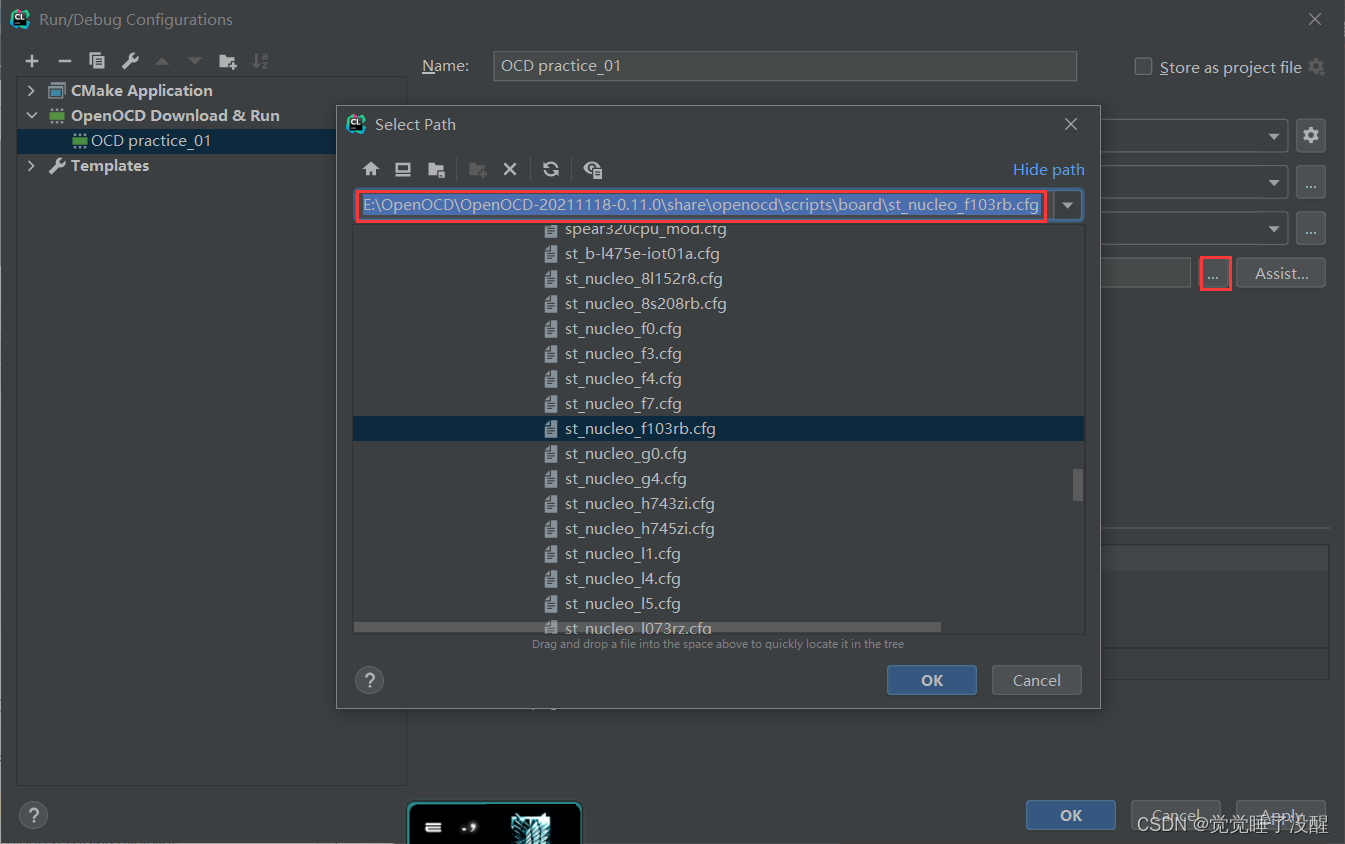Click the vertical scrollbar thumb in file list

click(x=1078, y=484)
